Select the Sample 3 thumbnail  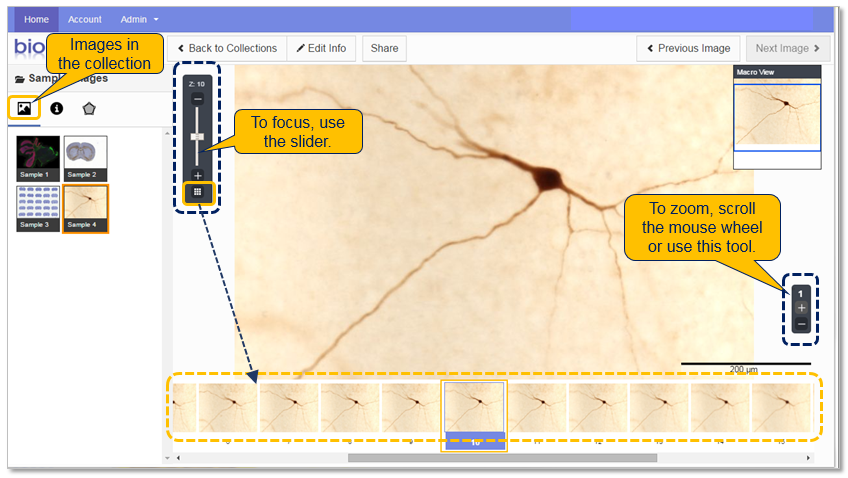click(37, 208)
